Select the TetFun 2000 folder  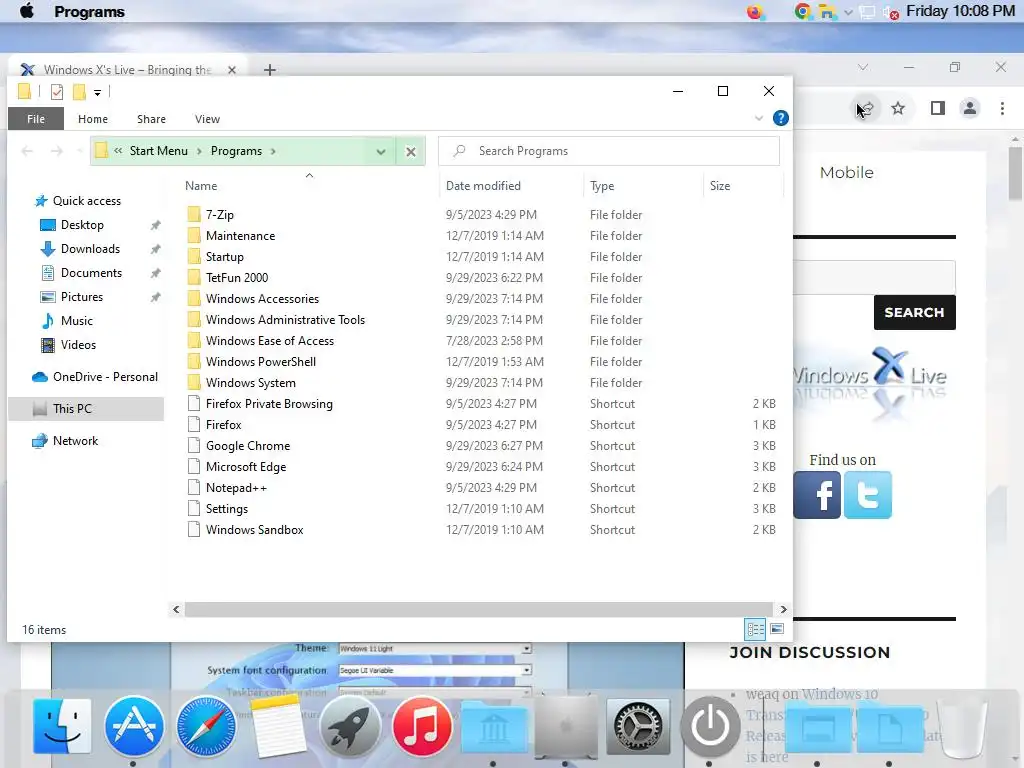236,278
